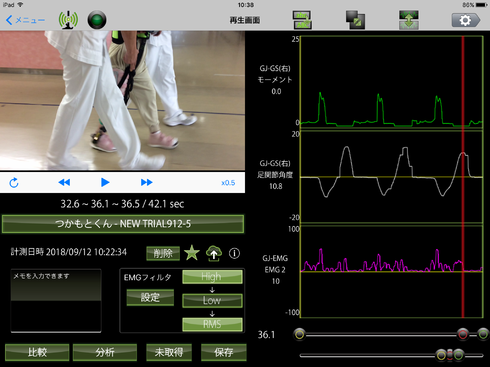The image size is (490, 367).
Task: Tap the vertical graph scale arrows icon
Action: (409, 20)
